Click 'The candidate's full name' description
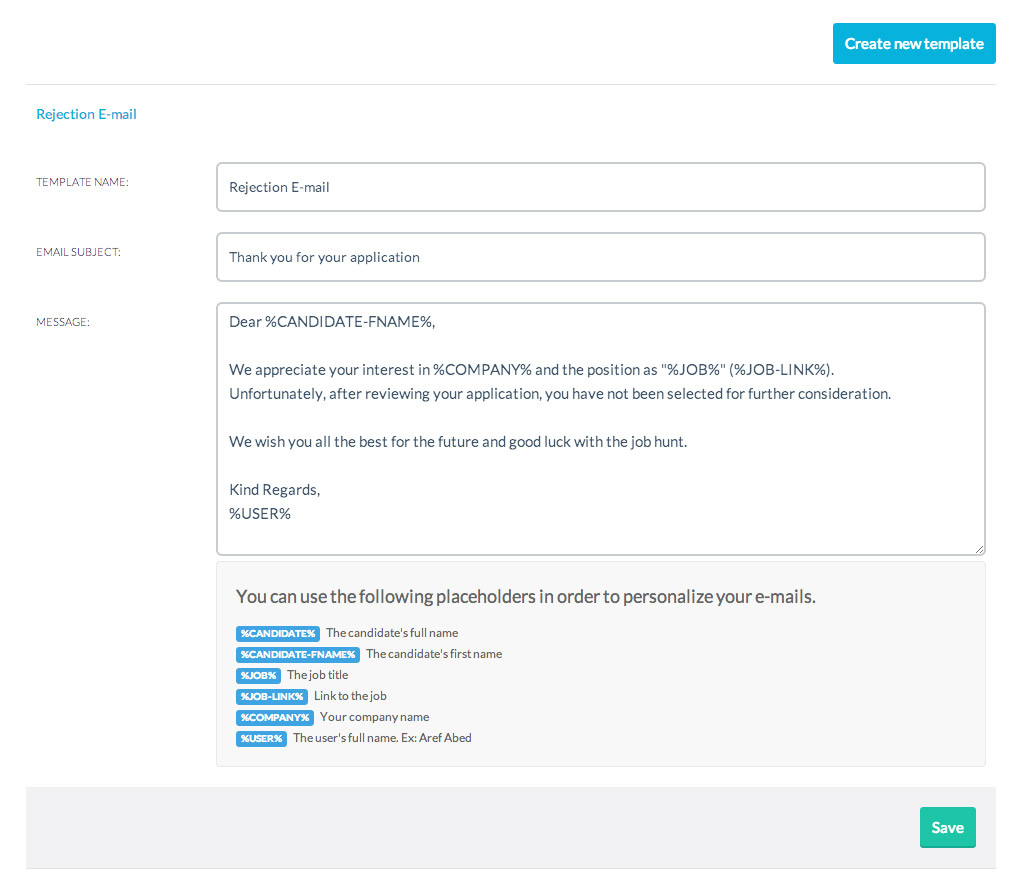 (x=392, y=633)
